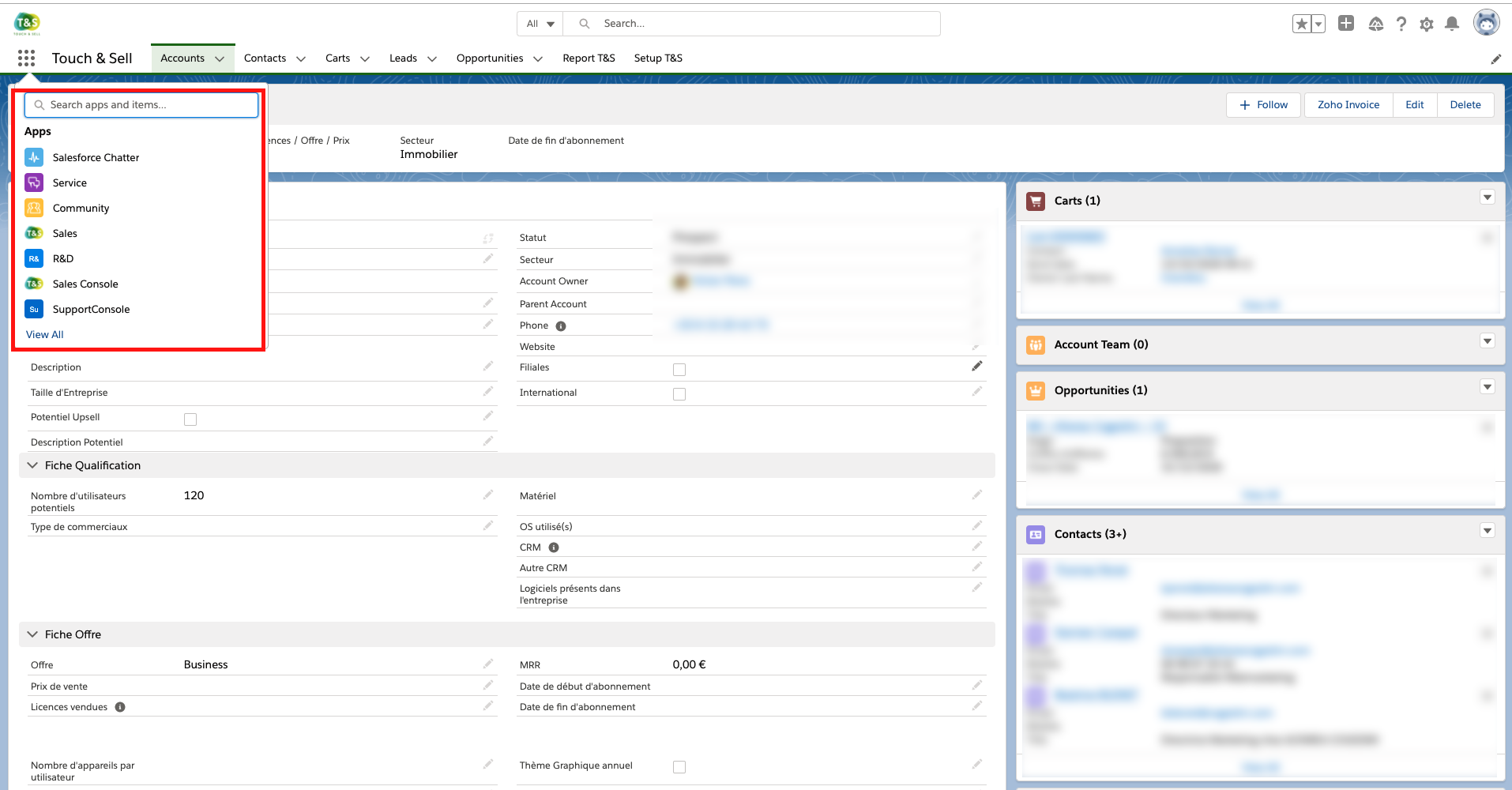Click the Delete button
This screenshot has width=1512, height=790.
[x=1465, y=105]
